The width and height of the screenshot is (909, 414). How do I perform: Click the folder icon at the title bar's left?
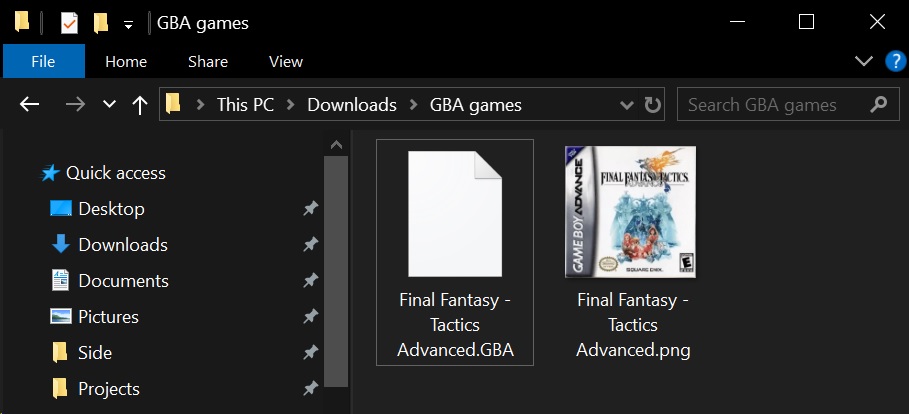point(22,22)
